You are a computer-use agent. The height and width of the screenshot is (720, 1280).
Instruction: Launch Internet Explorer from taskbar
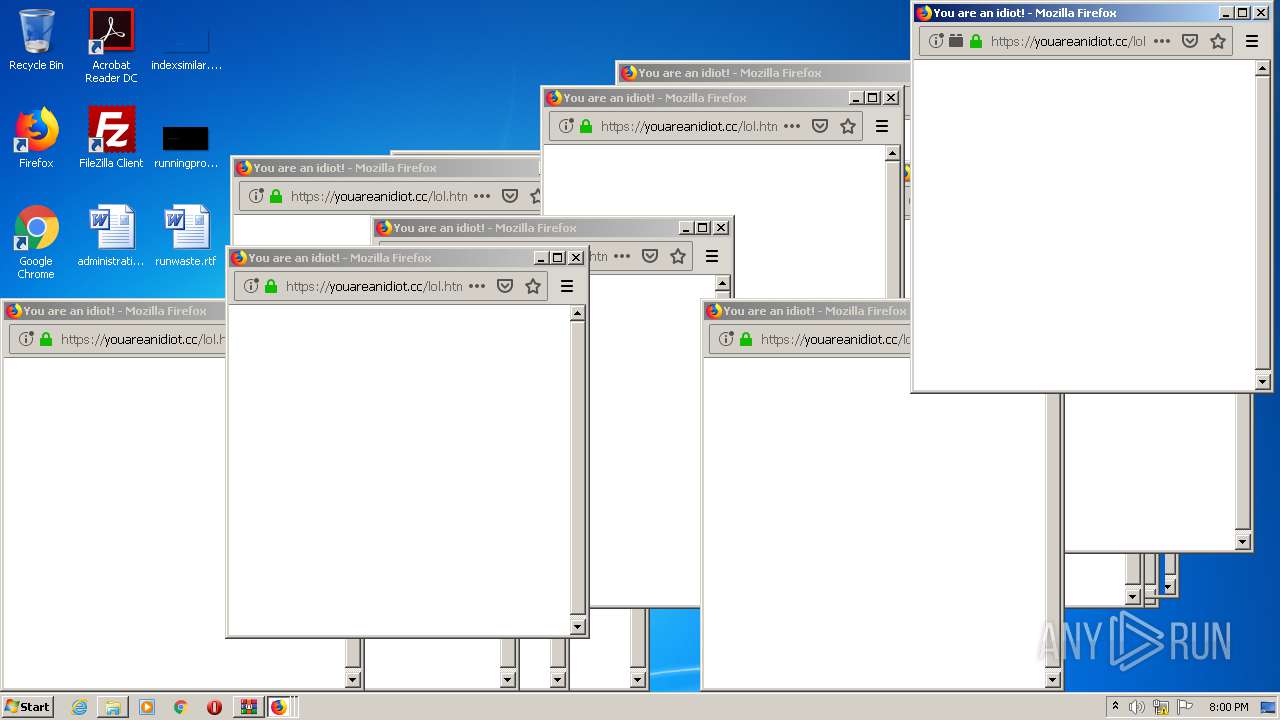point(80,707)
